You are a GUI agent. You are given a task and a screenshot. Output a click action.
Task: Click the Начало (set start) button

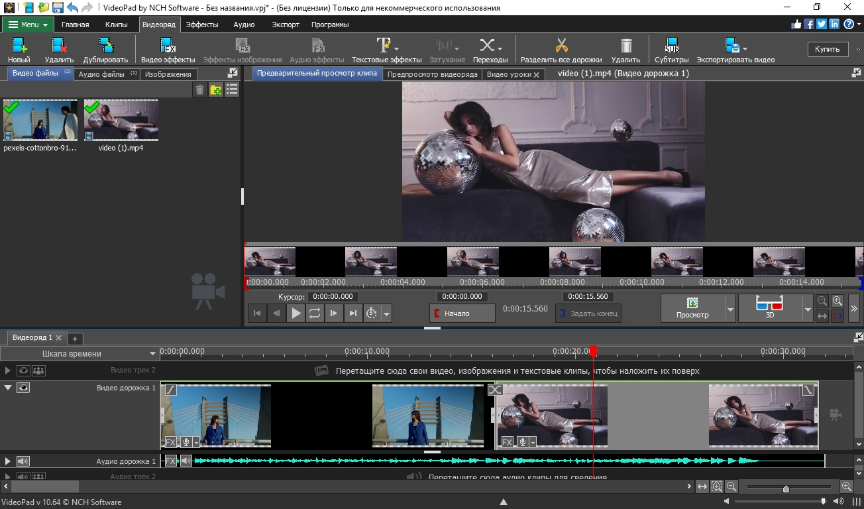point(462,313)
